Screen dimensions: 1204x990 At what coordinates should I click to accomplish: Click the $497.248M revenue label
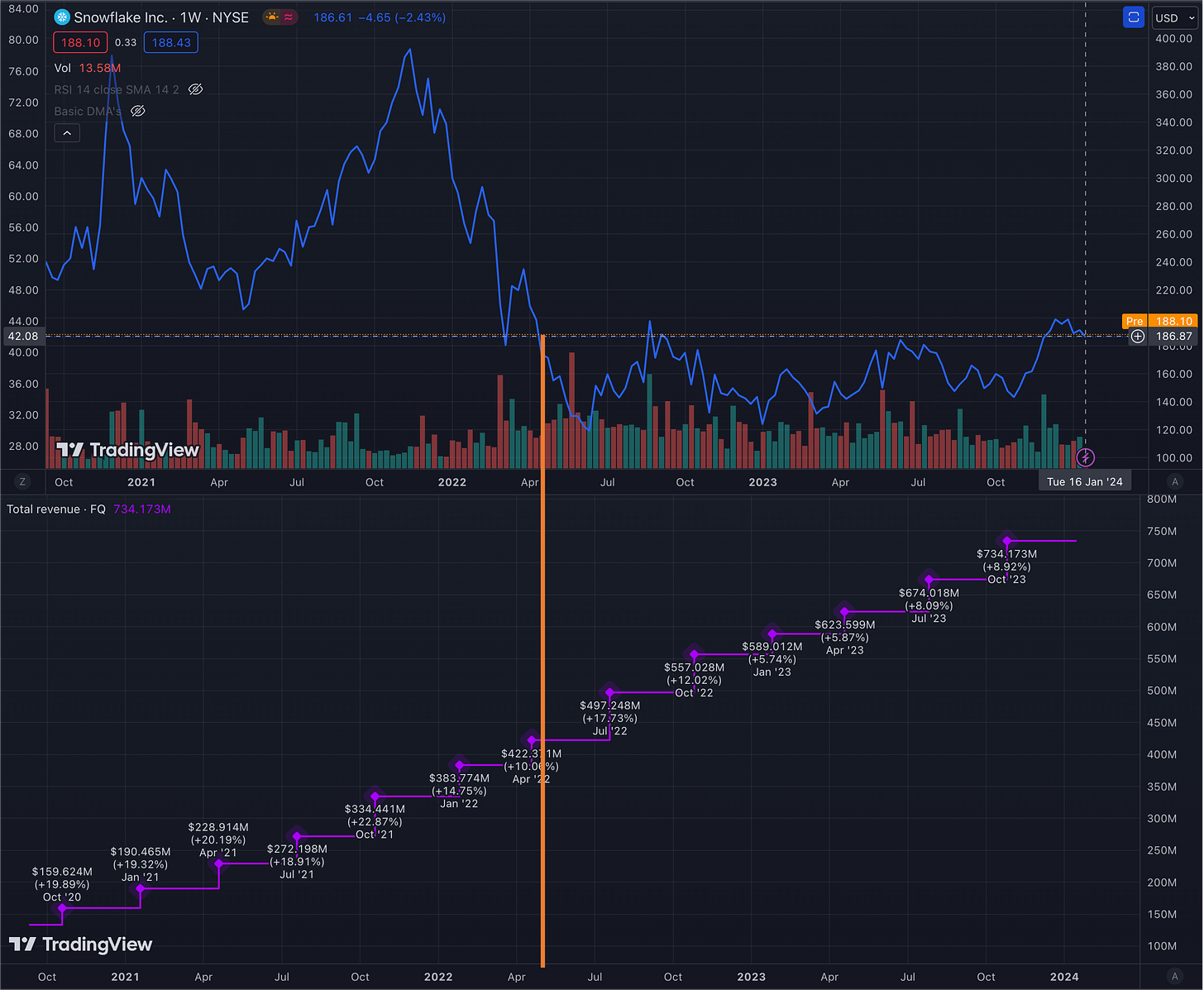coord(609,705)
